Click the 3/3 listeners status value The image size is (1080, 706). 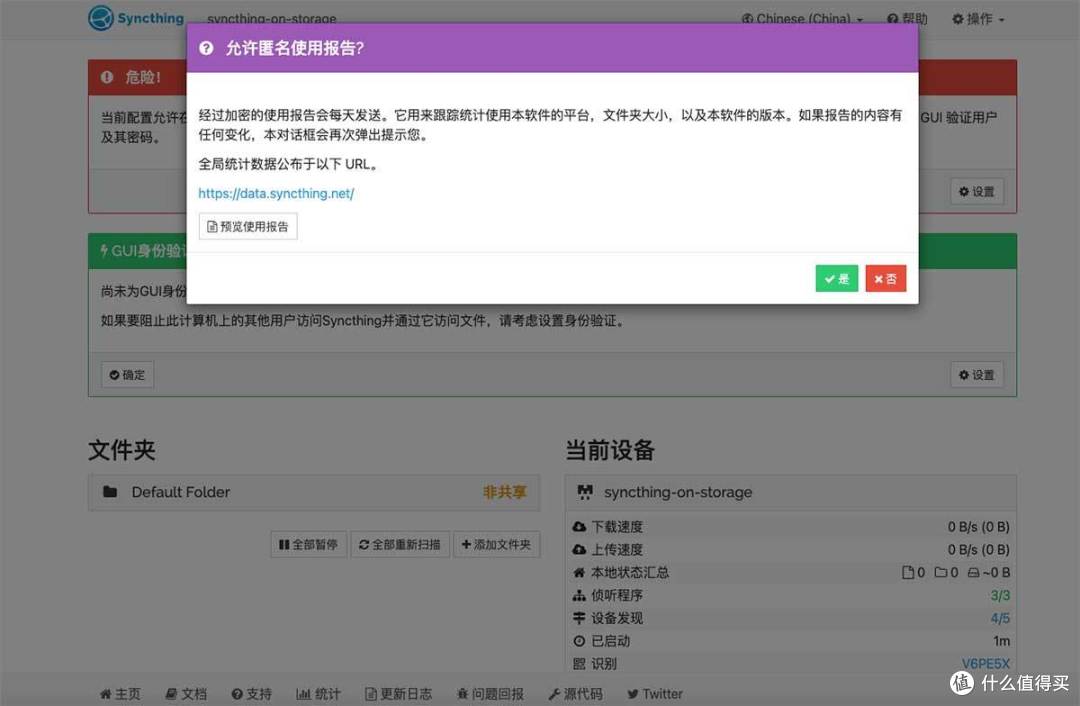pyautogui.click(x=1001, y=595)
